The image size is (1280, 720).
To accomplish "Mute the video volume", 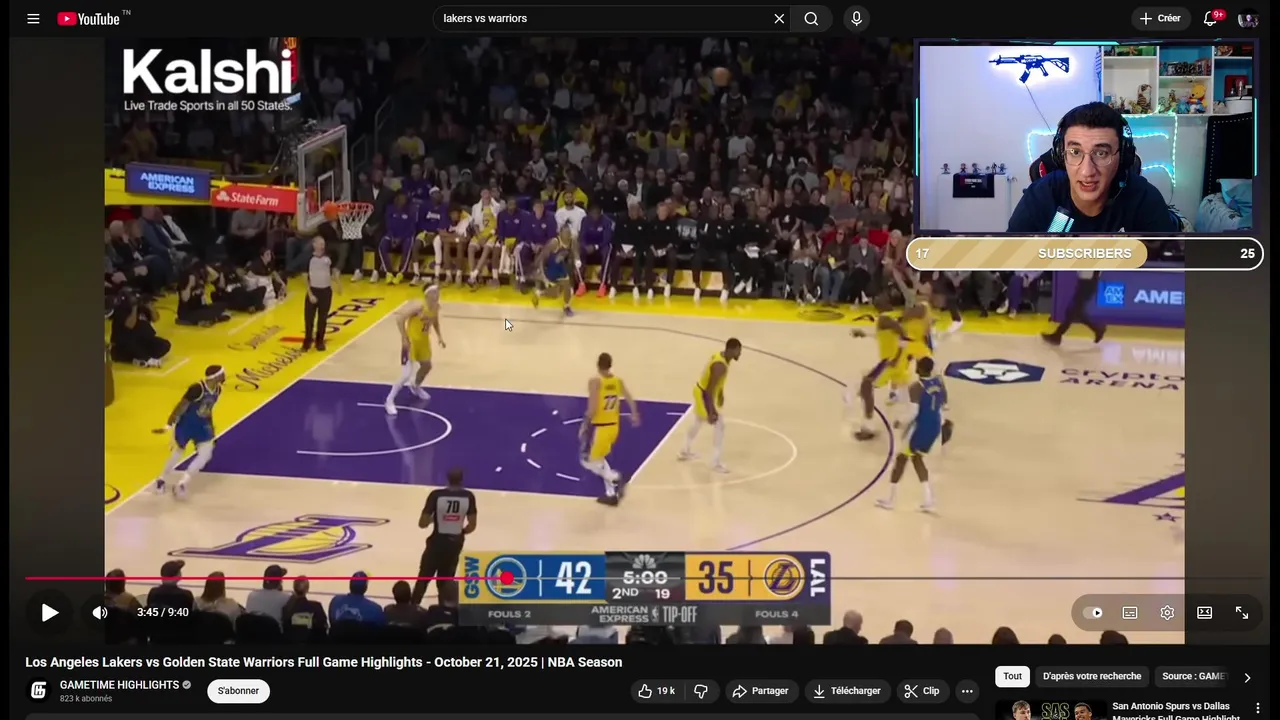I will [100, 613].
